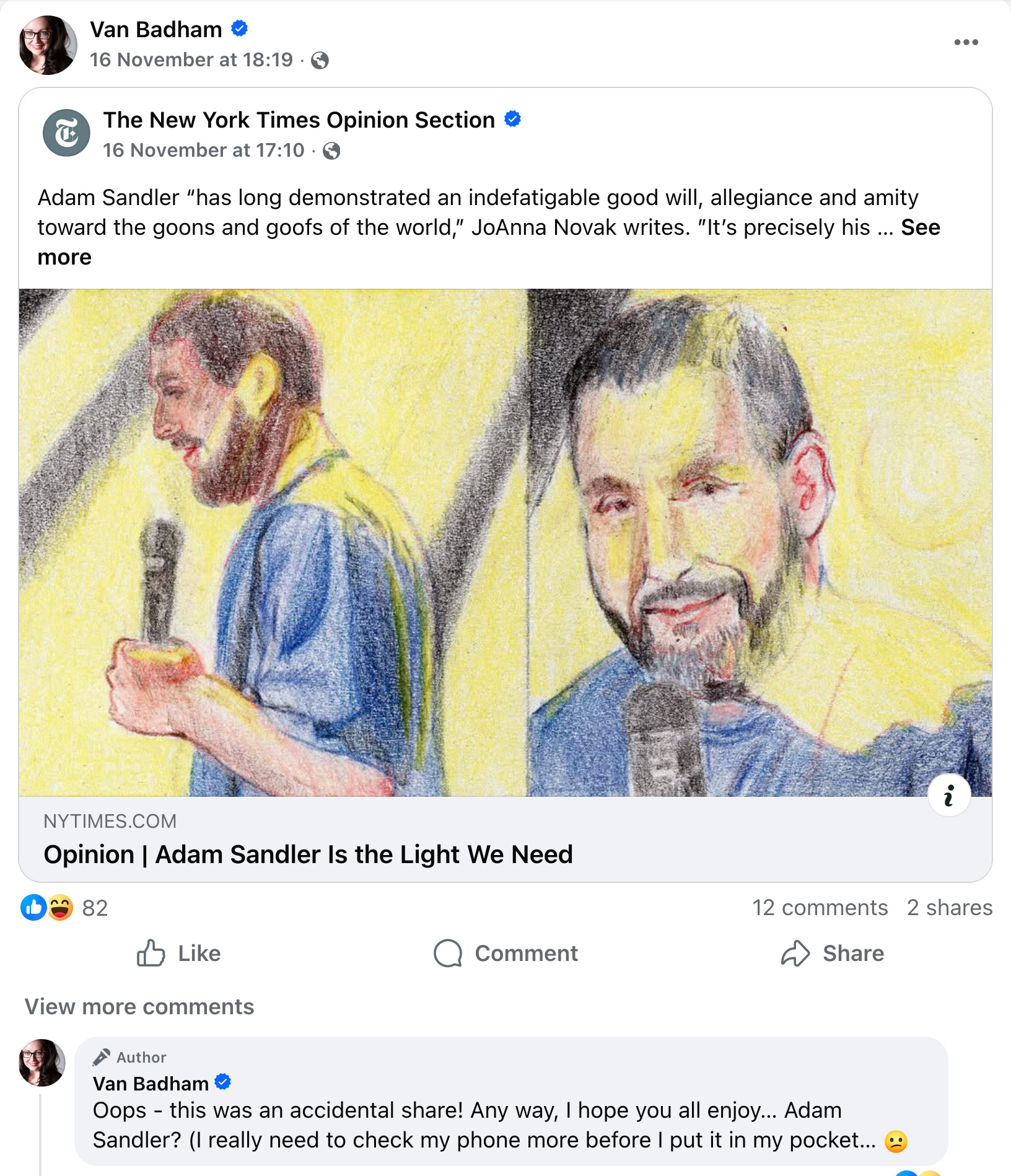The width and height of the screenshot is (1011, 1176).
Task: Click the blue thumbs-up reaction icon
Action: (x=33, y=908)
